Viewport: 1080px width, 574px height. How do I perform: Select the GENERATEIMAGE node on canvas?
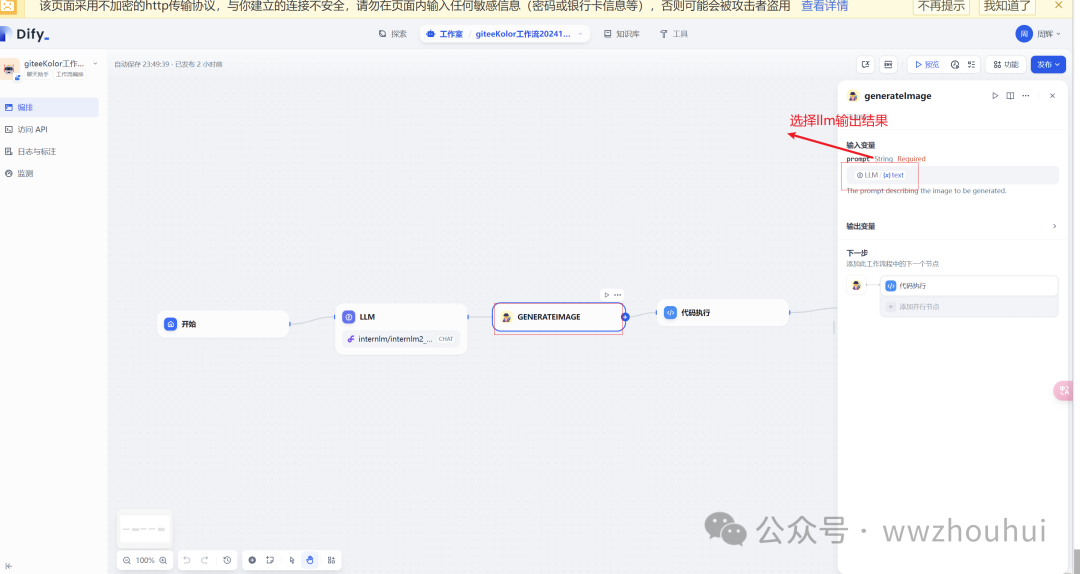pyautogui.click(x=559, y=317)
